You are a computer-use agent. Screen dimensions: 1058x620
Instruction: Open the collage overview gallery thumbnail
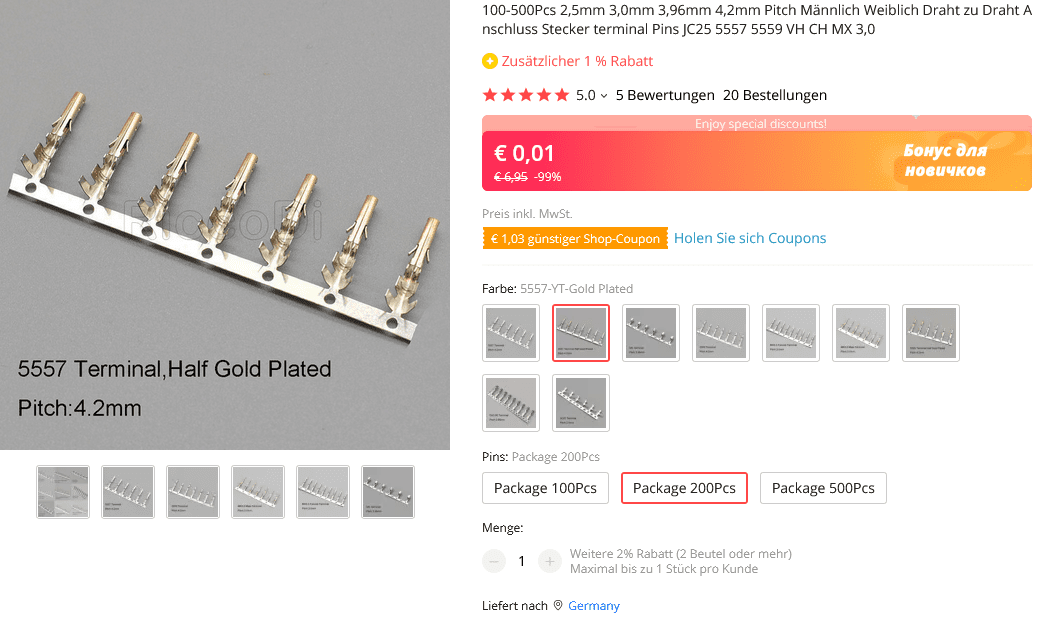(x=63, y=492)
